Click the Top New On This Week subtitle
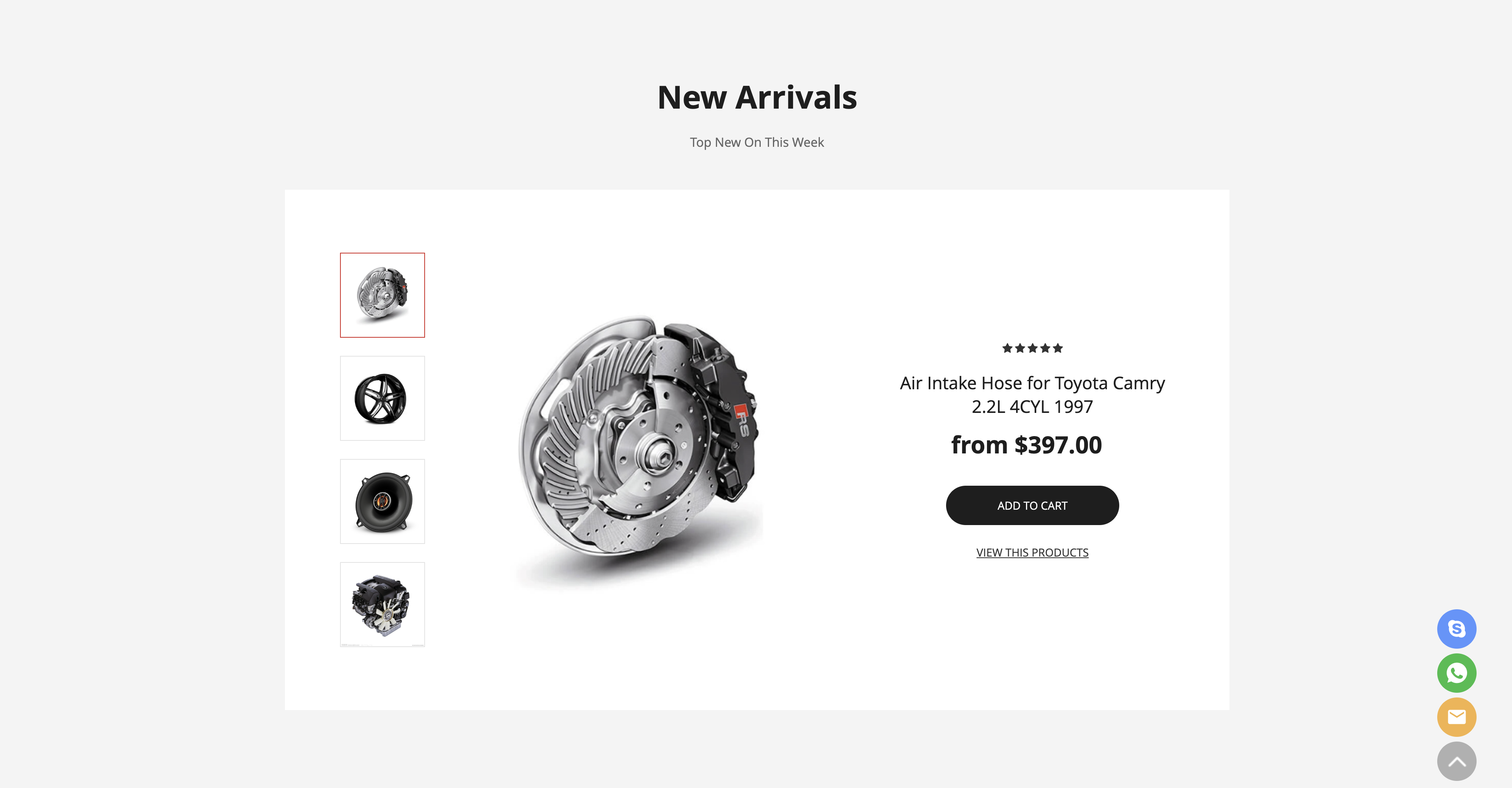This screenshot has height=788, width=1512. tap(756, 143)
